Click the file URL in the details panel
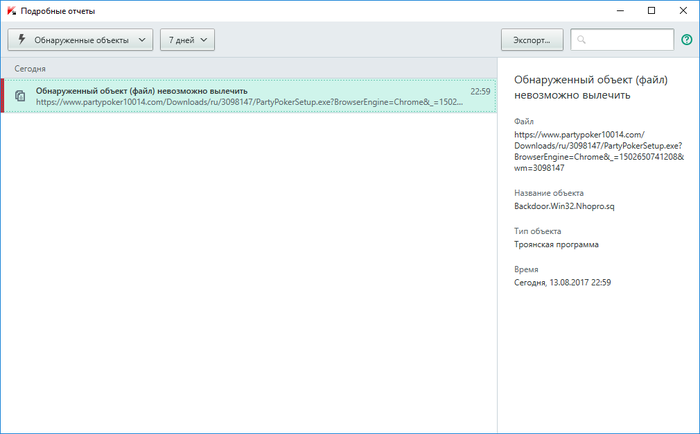 [x=599, y=151]
